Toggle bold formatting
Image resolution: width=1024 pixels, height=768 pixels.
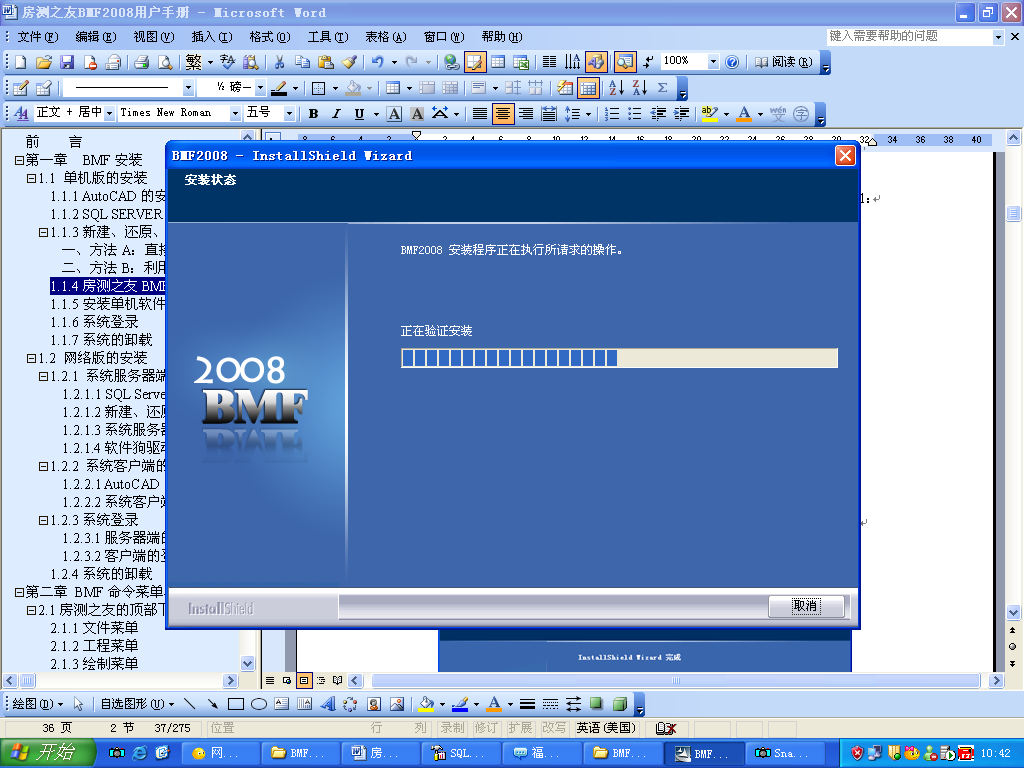[x=313, y=114]
